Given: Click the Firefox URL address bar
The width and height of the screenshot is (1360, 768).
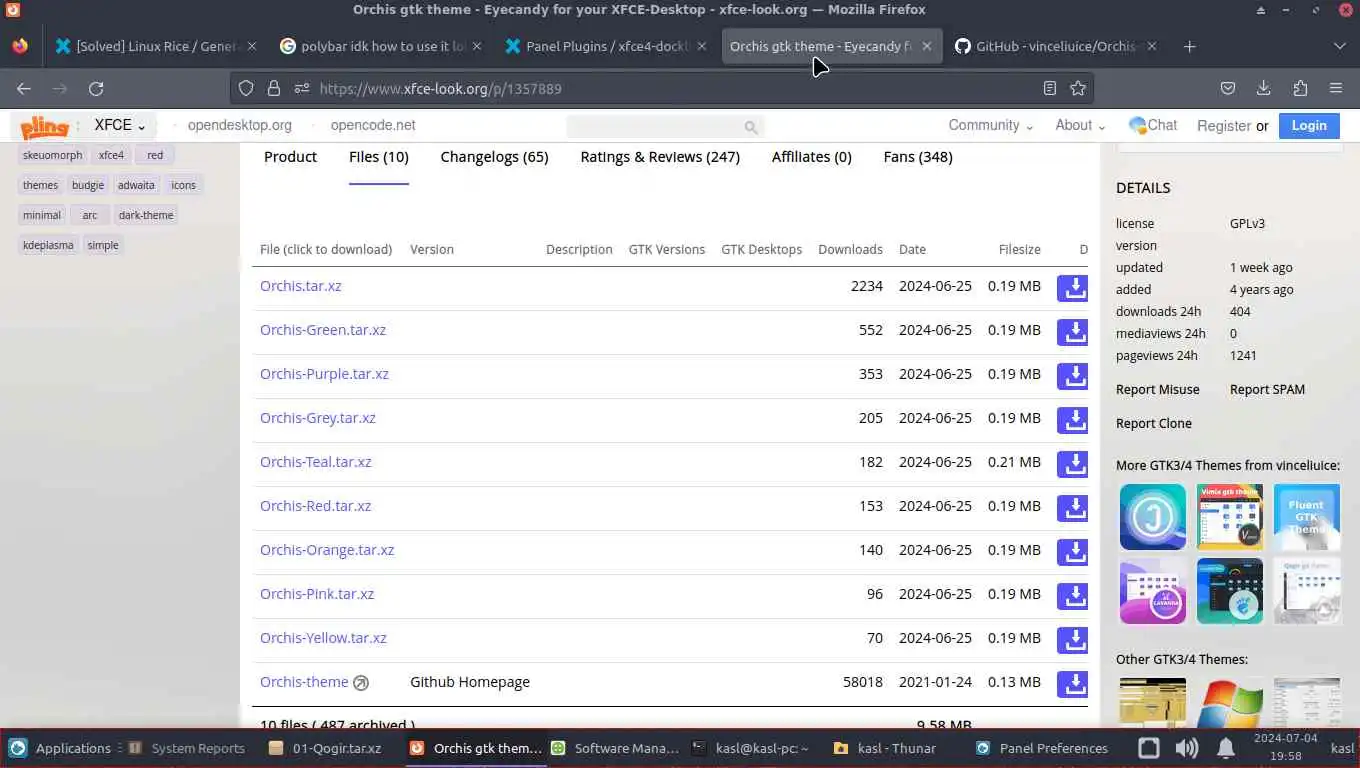Looking at the screenshot, I should click(660, 88).
